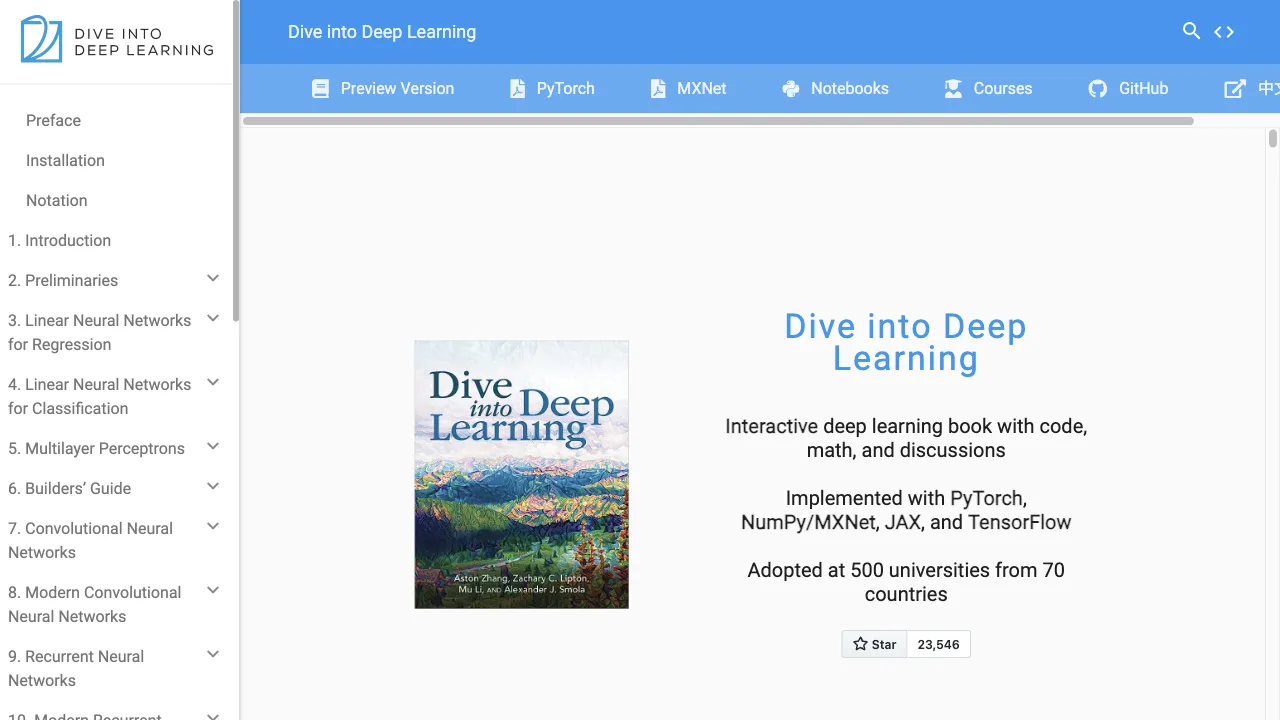Click the sidebar vertical scrollbar
Image resolution: width=1280 pixels, height=720 pixels.
click(x=236, y=160)
